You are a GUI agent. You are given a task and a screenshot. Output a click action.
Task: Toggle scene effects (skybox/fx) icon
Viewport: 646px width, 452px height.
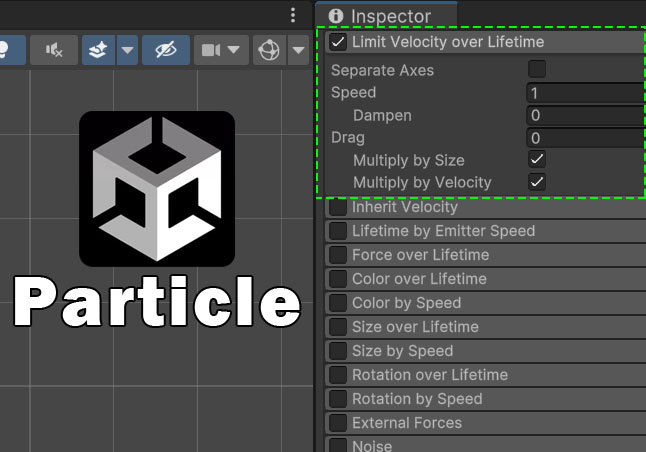(x=98, y=50)
